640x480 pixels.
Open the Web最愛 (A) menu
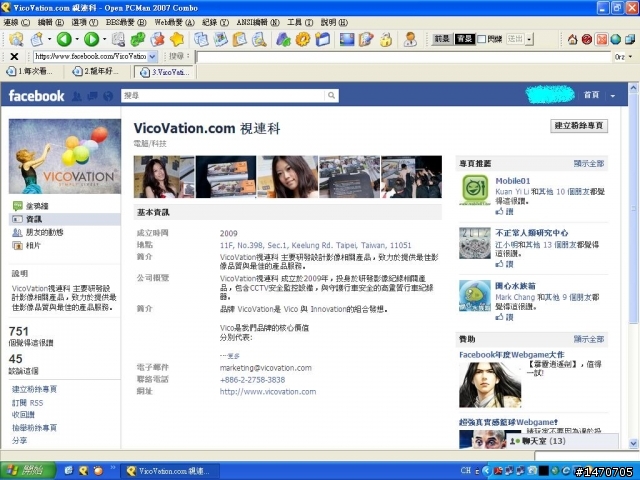(174, 22)
